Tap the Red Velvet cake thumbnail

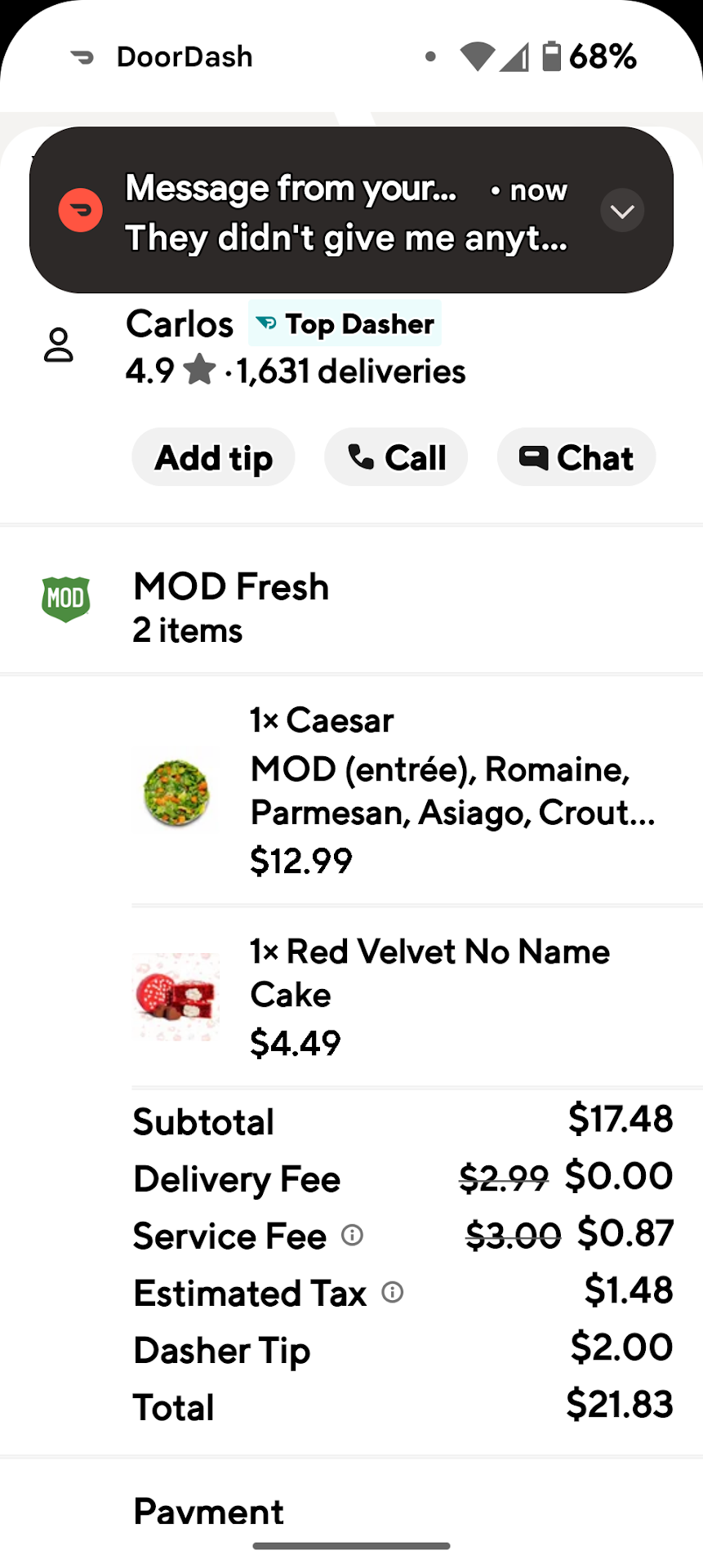tap(176, 996)
